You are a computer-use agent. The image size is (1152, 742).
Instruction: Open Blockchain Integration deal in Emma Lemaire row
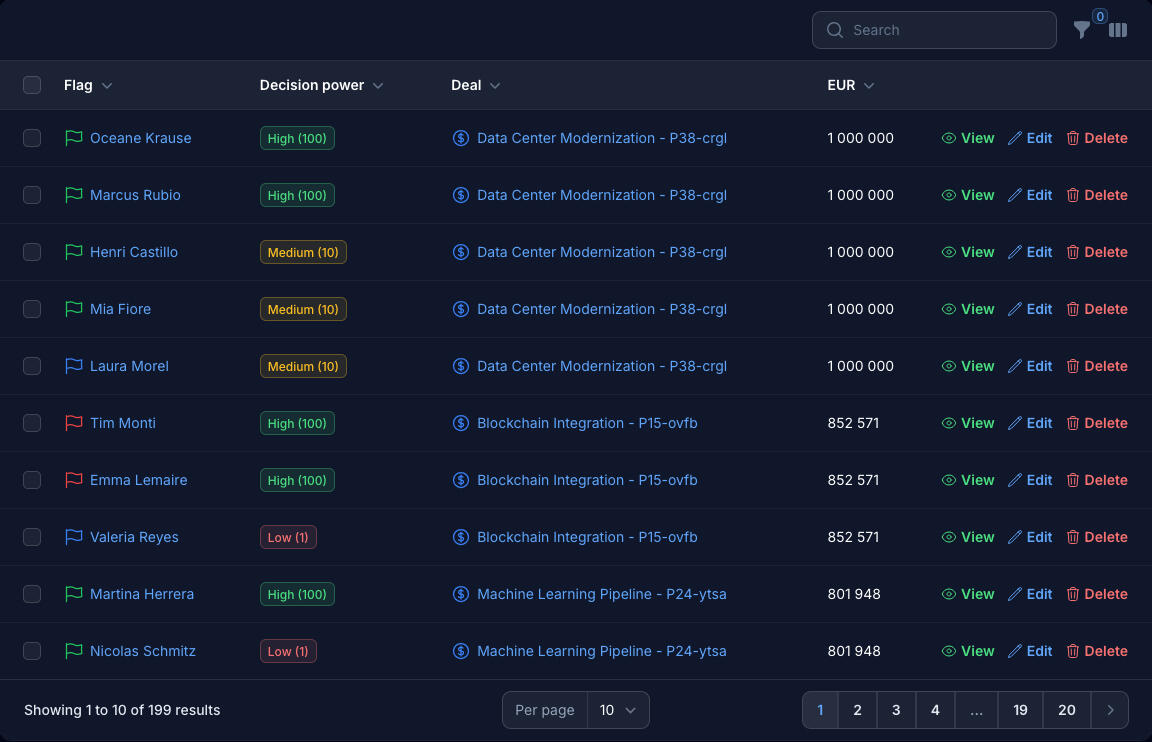coord(587,480)
